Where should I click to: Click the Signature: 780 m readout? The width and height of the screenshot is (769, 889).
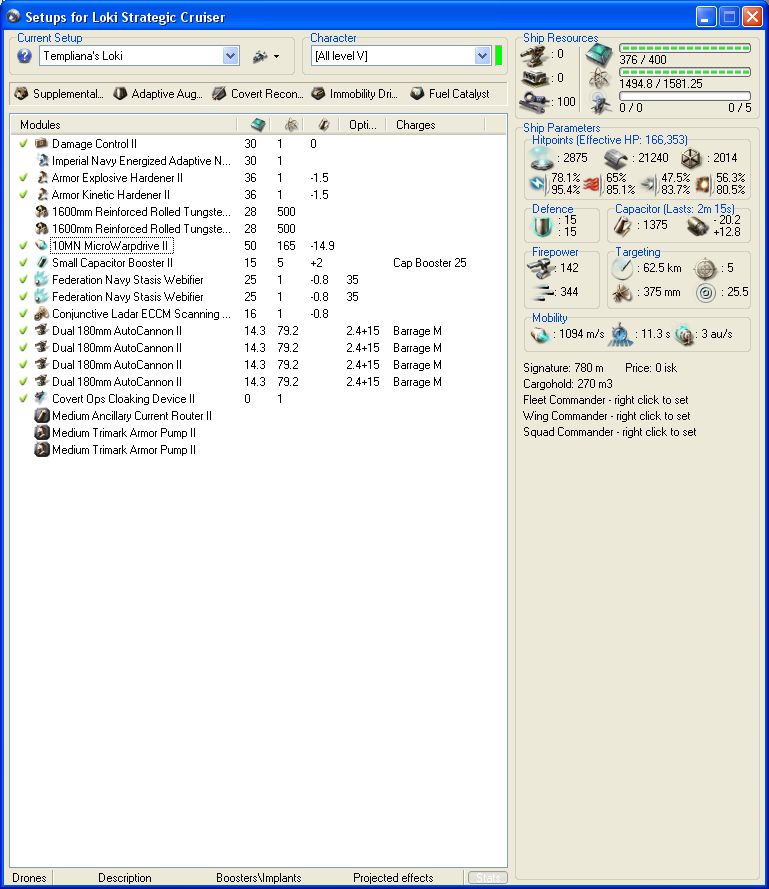pos(563,368)
